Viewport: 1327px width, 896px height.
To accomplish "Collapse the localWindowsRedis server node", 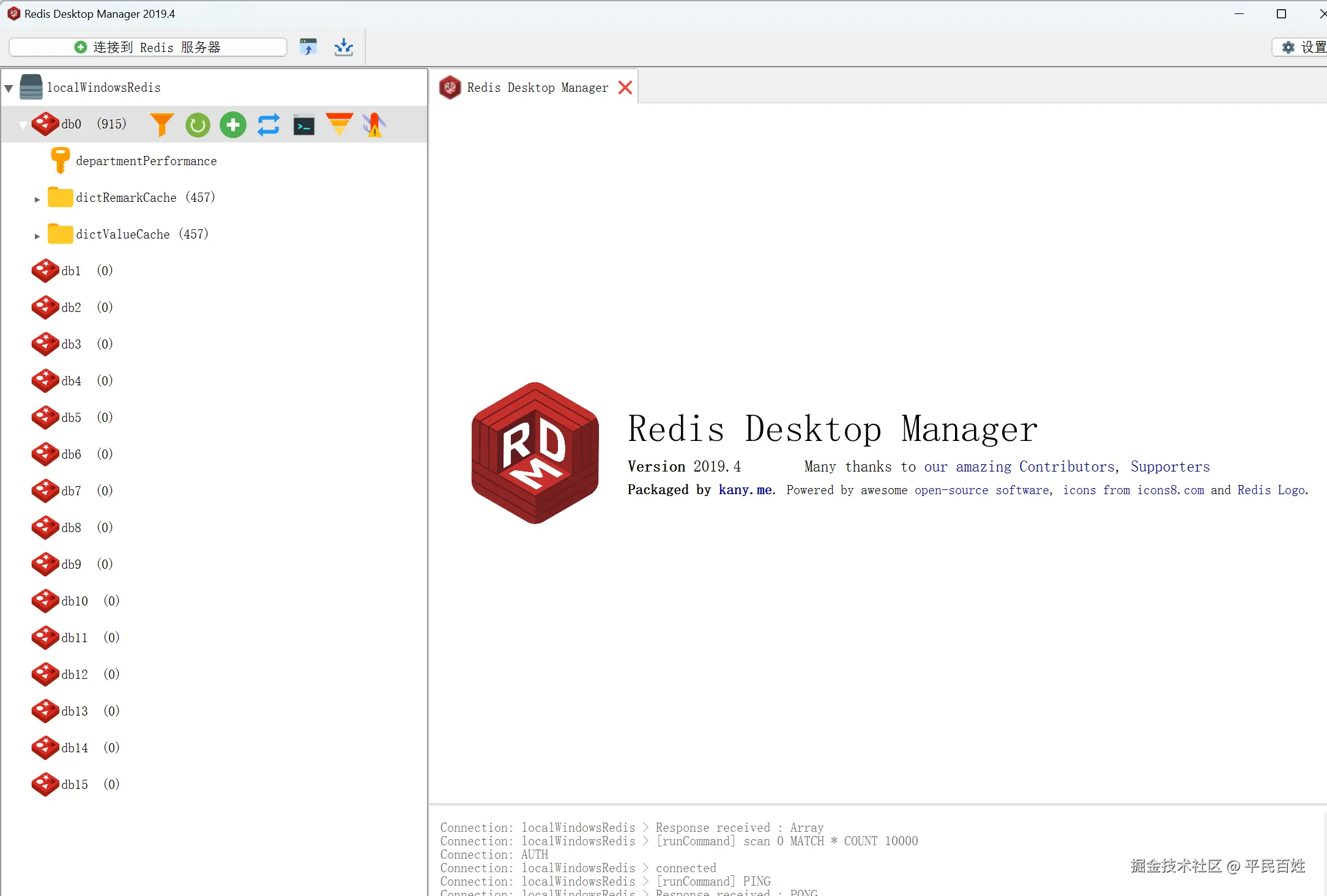I will coord(9,88).
